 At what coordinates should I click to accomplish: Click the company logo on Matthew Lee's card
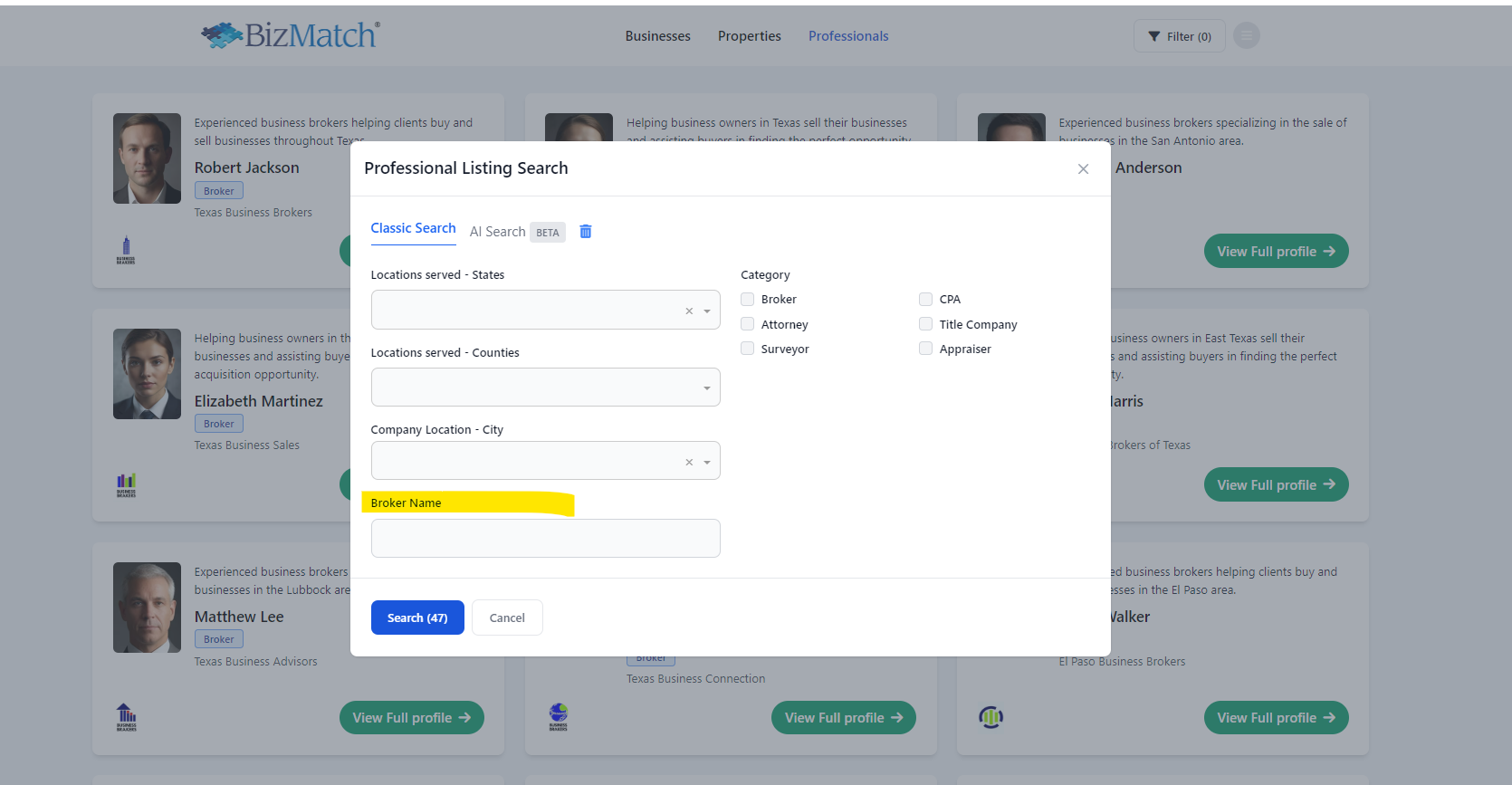(127, 717)
